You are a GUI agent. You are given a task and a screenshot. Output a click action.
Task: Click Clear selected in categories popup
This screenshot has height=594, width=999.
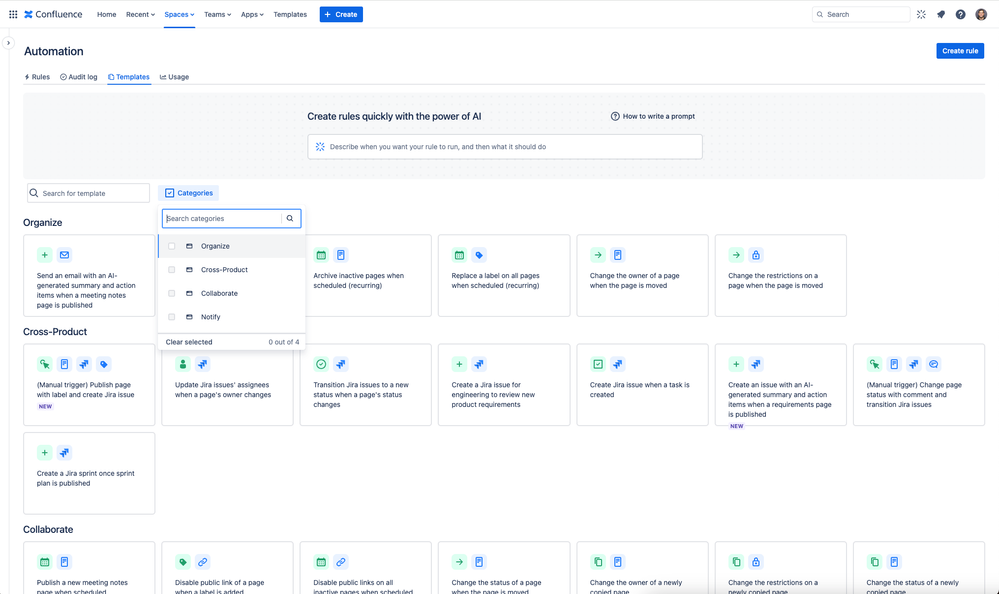[x=189, y=342]
